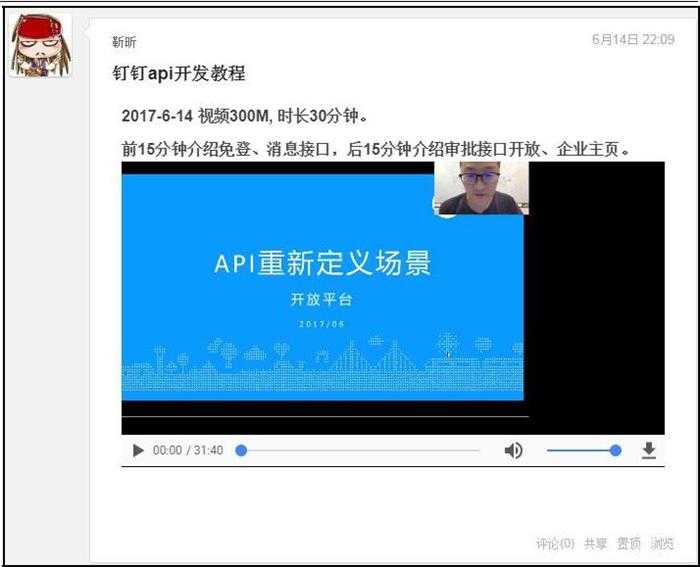The height and width of the screenshot is (567, 700).
Task: Mute audio with the speaker icon
Action: tap(513, 450)
